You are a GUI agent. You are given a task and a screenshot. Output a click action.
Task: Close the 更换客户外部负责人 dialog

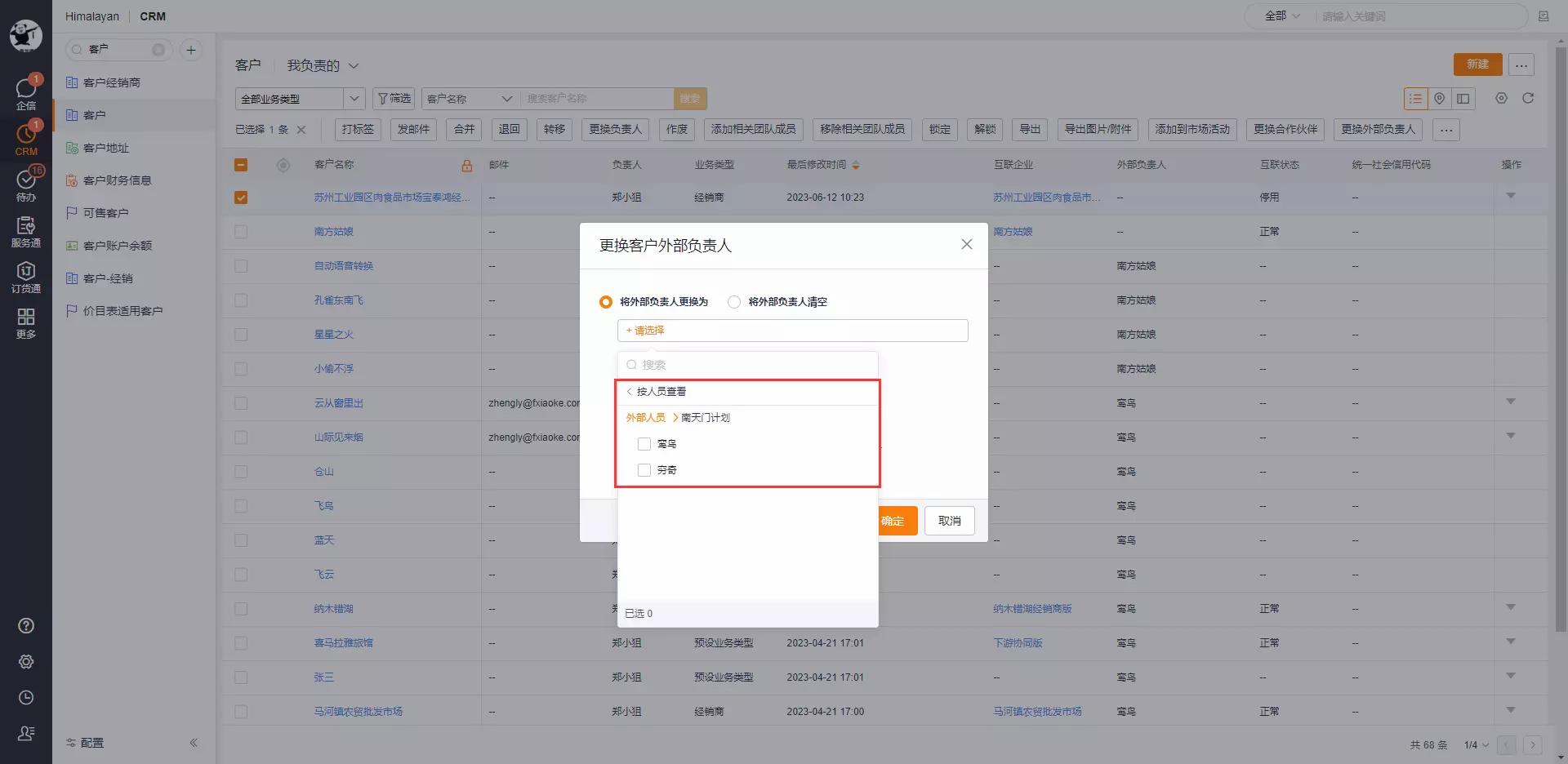pos(967,244)
